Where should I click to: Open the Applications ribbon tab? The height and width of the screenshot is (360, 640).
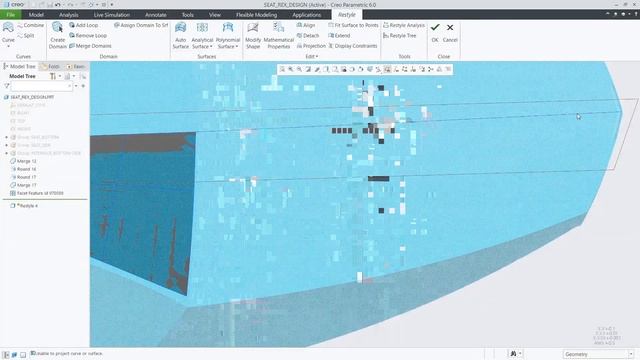[x=307, y=15]
